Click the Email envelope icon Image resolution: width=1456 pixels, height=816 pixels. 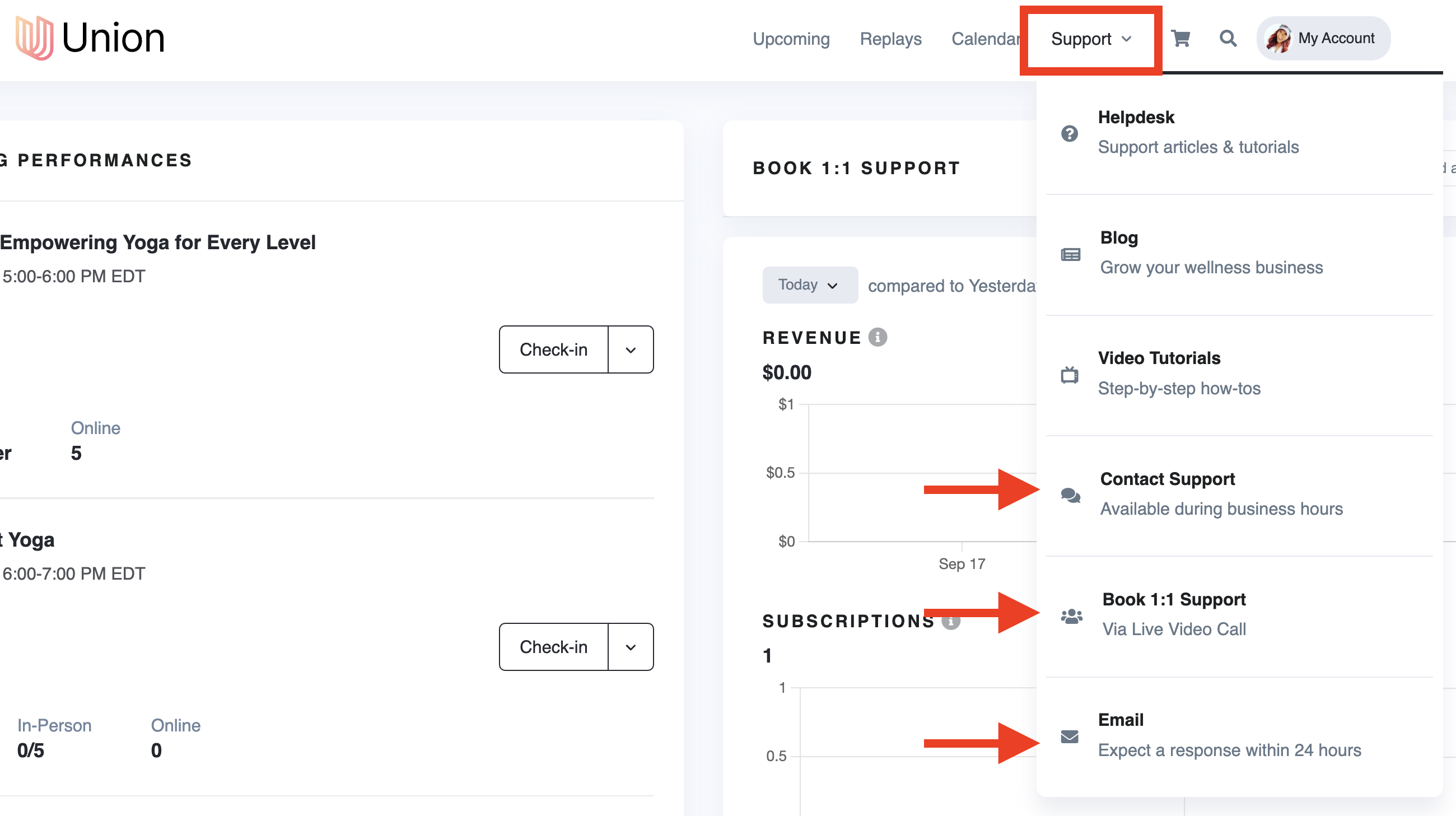coord(1070,736)
